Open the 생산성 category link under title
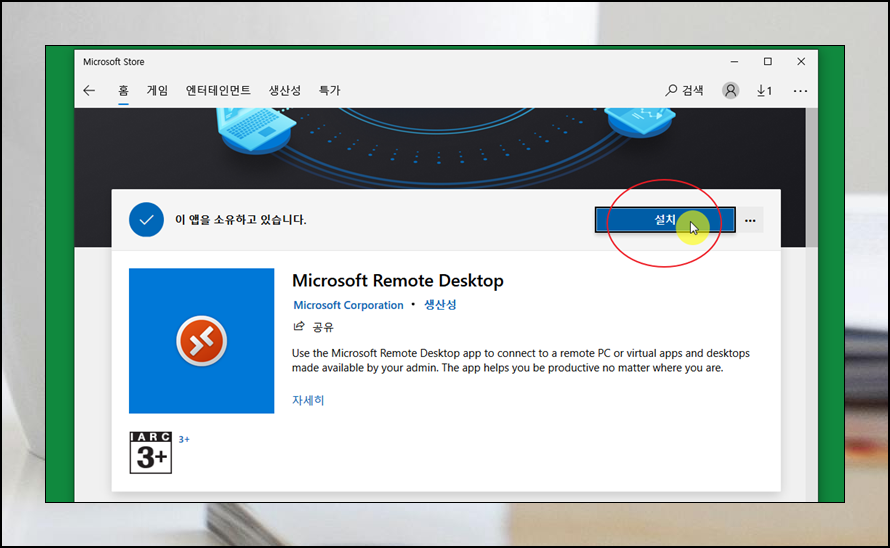Image resolution: width=890 pixels, height=548 pixels. [440, 305]
